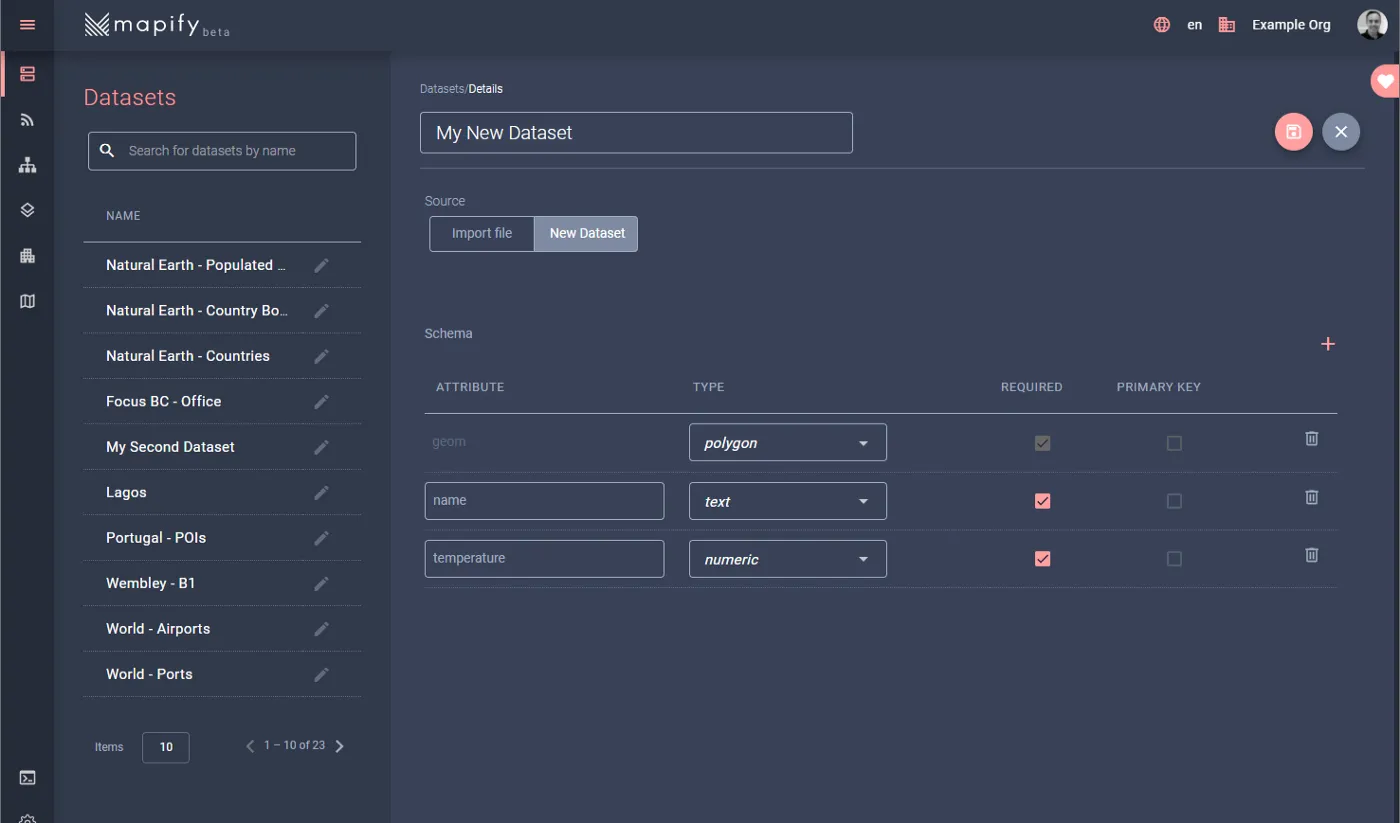Screen dimensions: 1400x823
Task: Click the temperature attribute input
Action: [544, 559]
